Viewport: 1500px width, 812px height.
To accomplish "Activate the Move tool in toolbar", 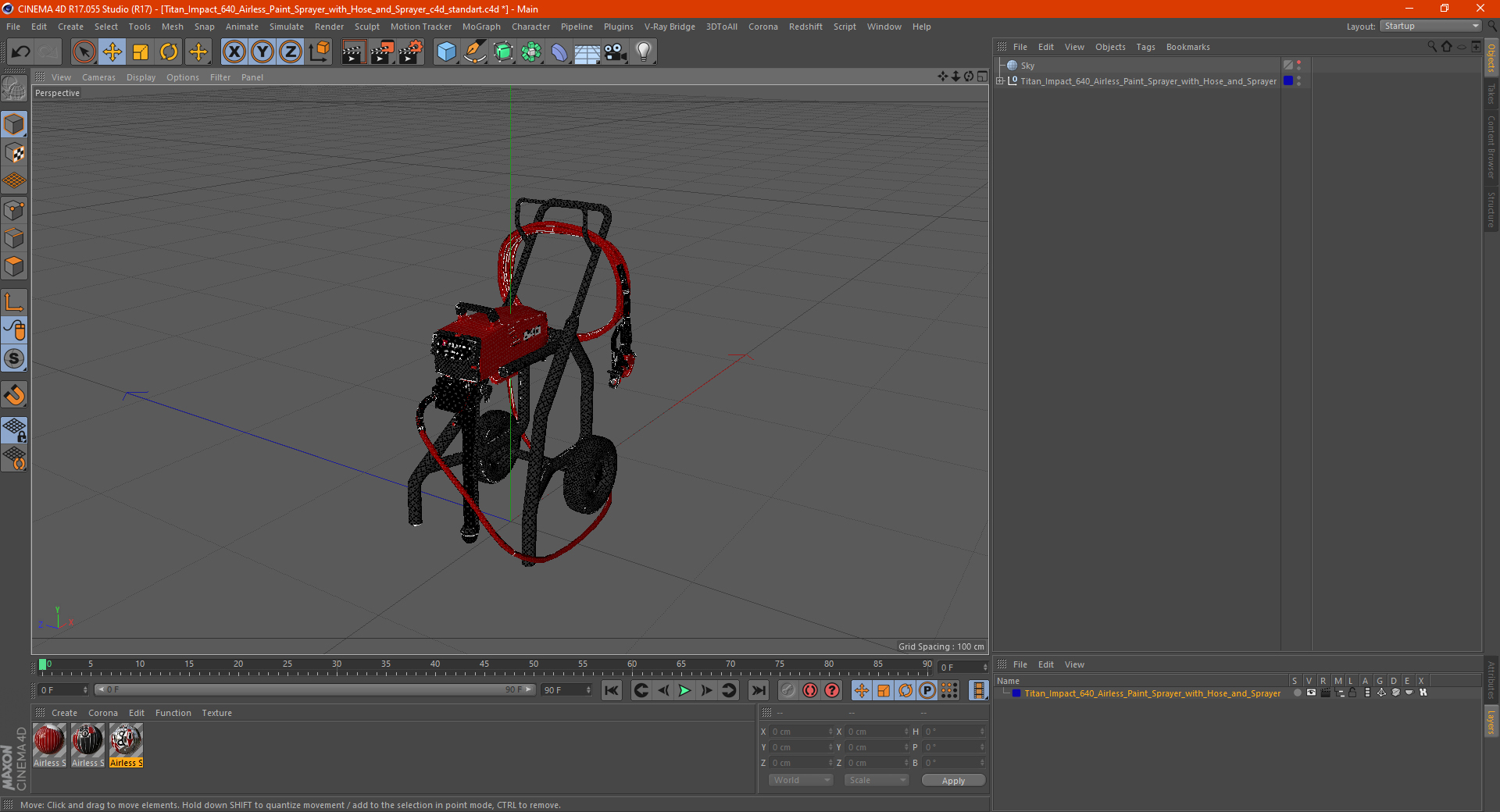I will [x=112, y=52].
